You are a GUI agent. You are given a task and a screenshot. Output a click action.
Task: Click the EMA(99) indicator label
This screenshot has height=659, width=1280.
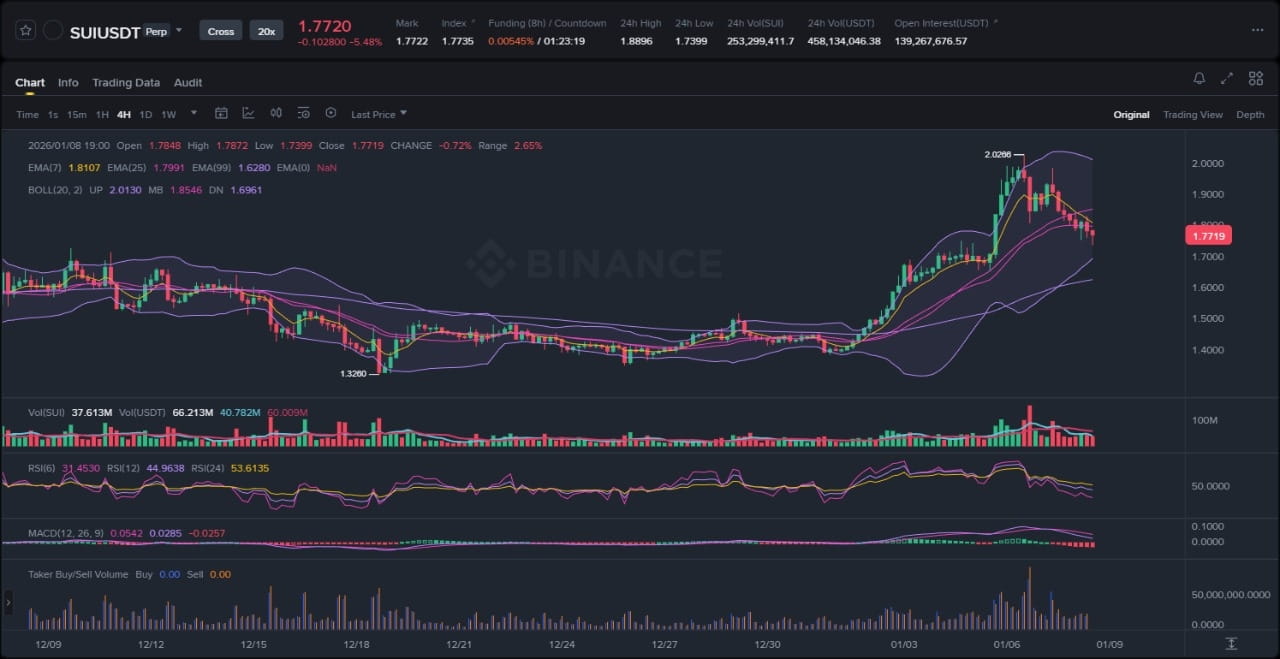211,168
